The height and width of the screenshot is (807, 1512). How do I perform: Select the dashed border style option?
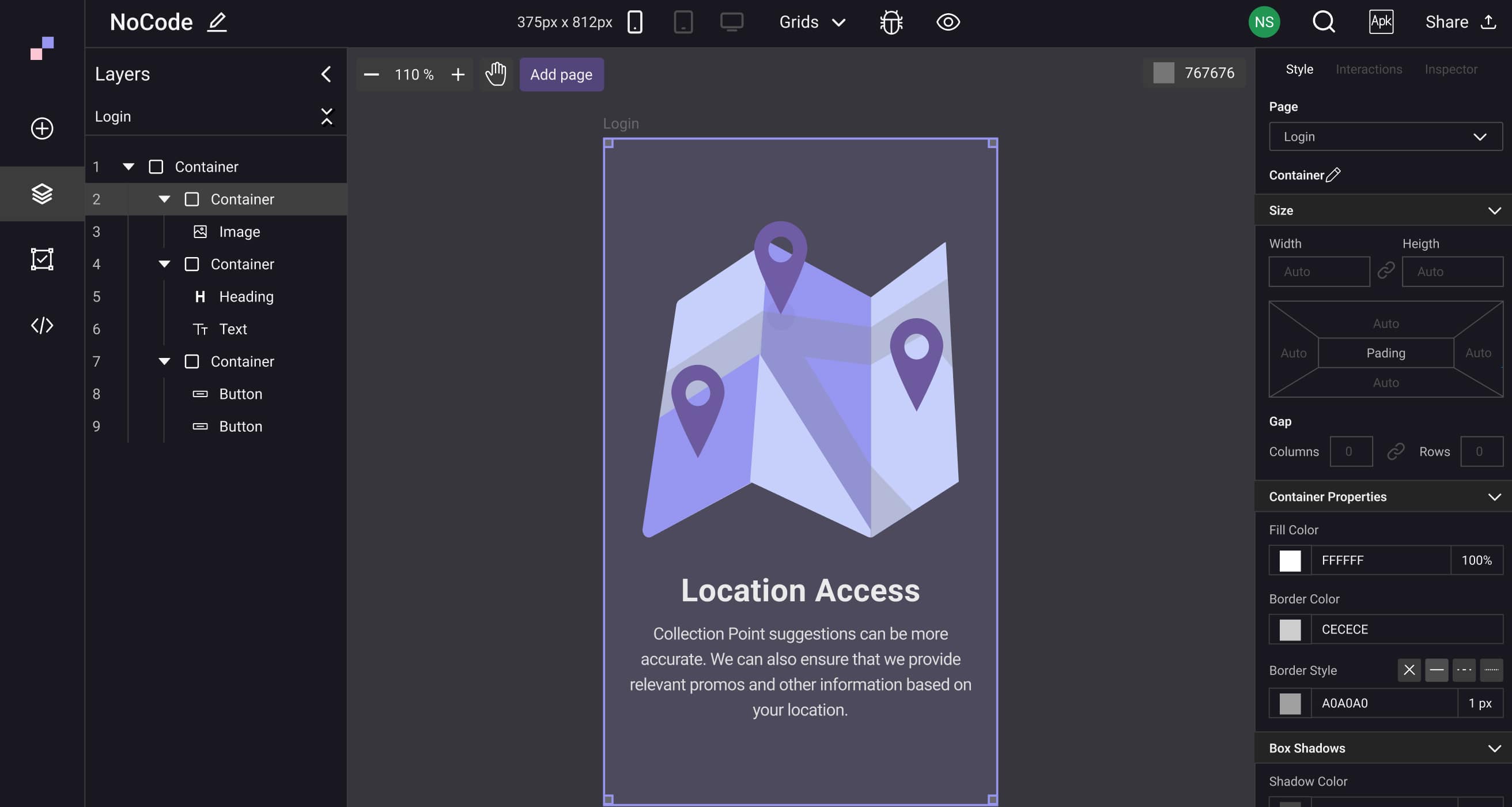point(1463,670)
